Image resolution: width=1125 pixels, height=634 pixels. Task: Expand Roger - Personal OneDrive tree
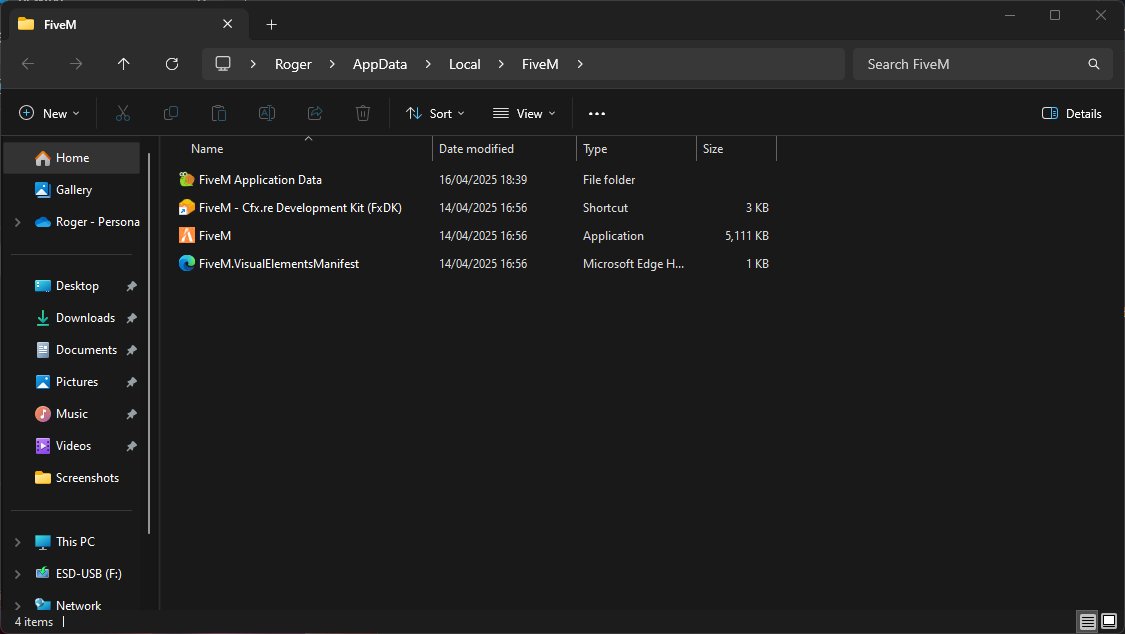click(x=18, y=222)
